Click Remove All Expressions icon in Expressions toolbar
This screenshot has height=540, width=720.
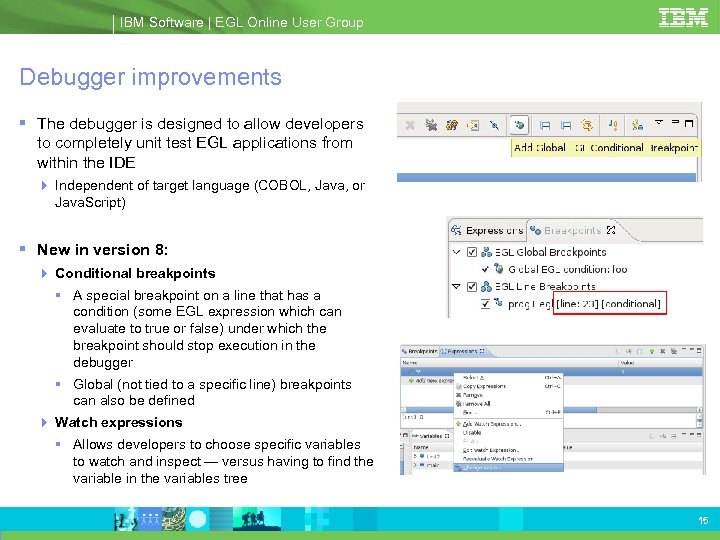coord(674,351)
